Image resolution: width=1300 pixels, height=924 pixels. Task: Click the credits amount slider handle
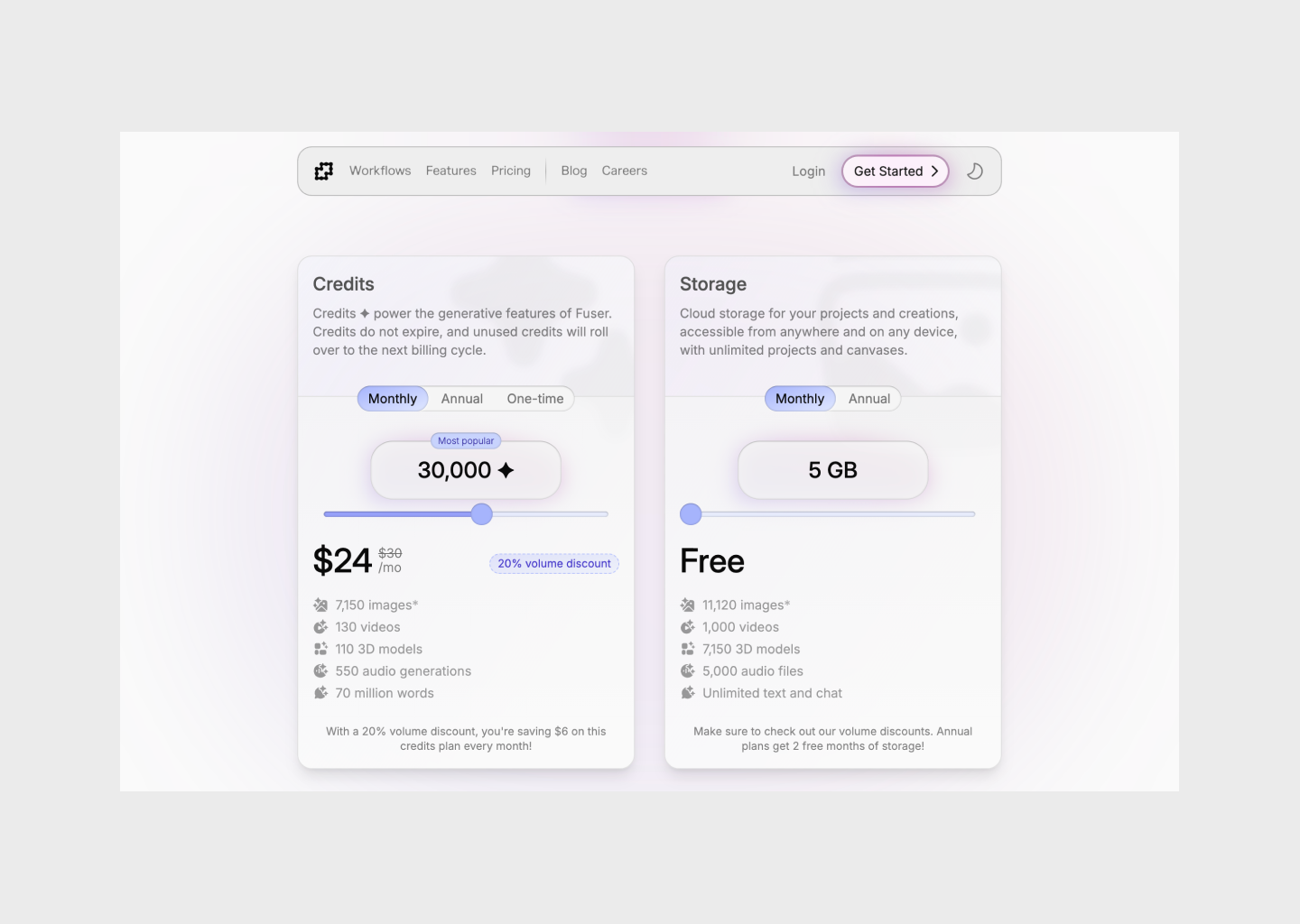(x=482, y=514)
